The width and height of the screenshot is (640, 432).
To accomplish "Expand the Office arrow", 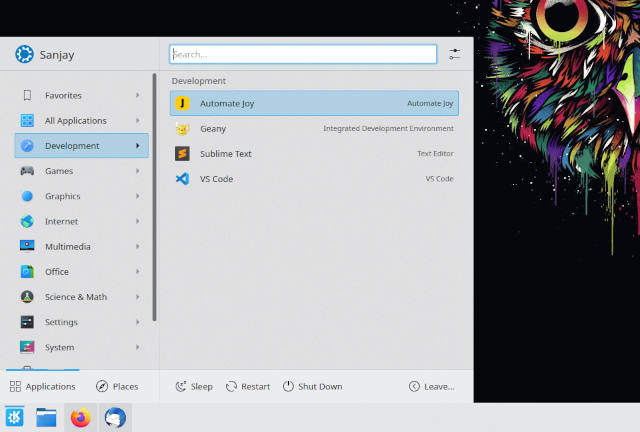I will (x=138, y=272).
